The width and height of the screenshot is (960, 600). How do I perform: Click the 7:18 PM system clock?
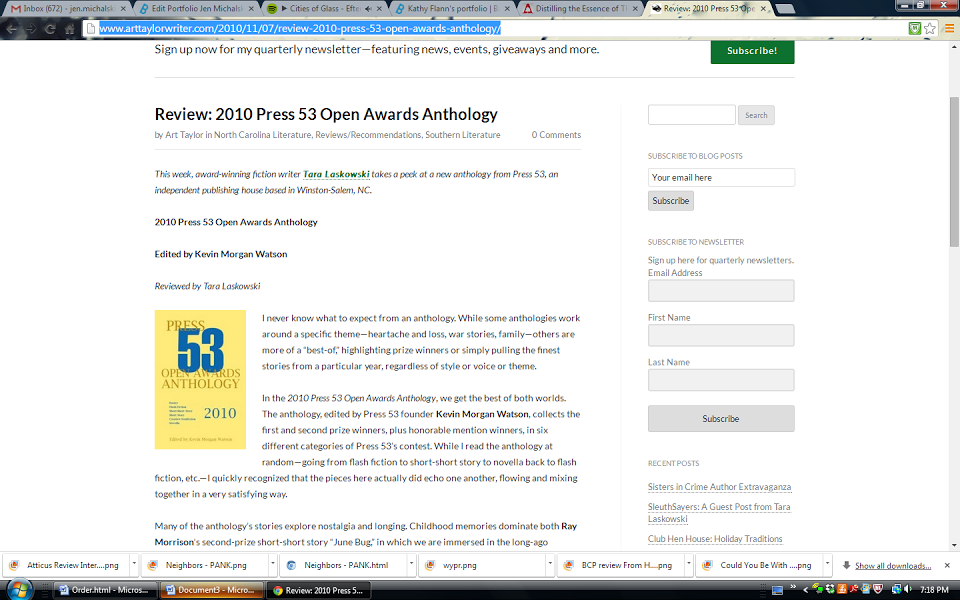pyautogui.click(x=934, y=590)
